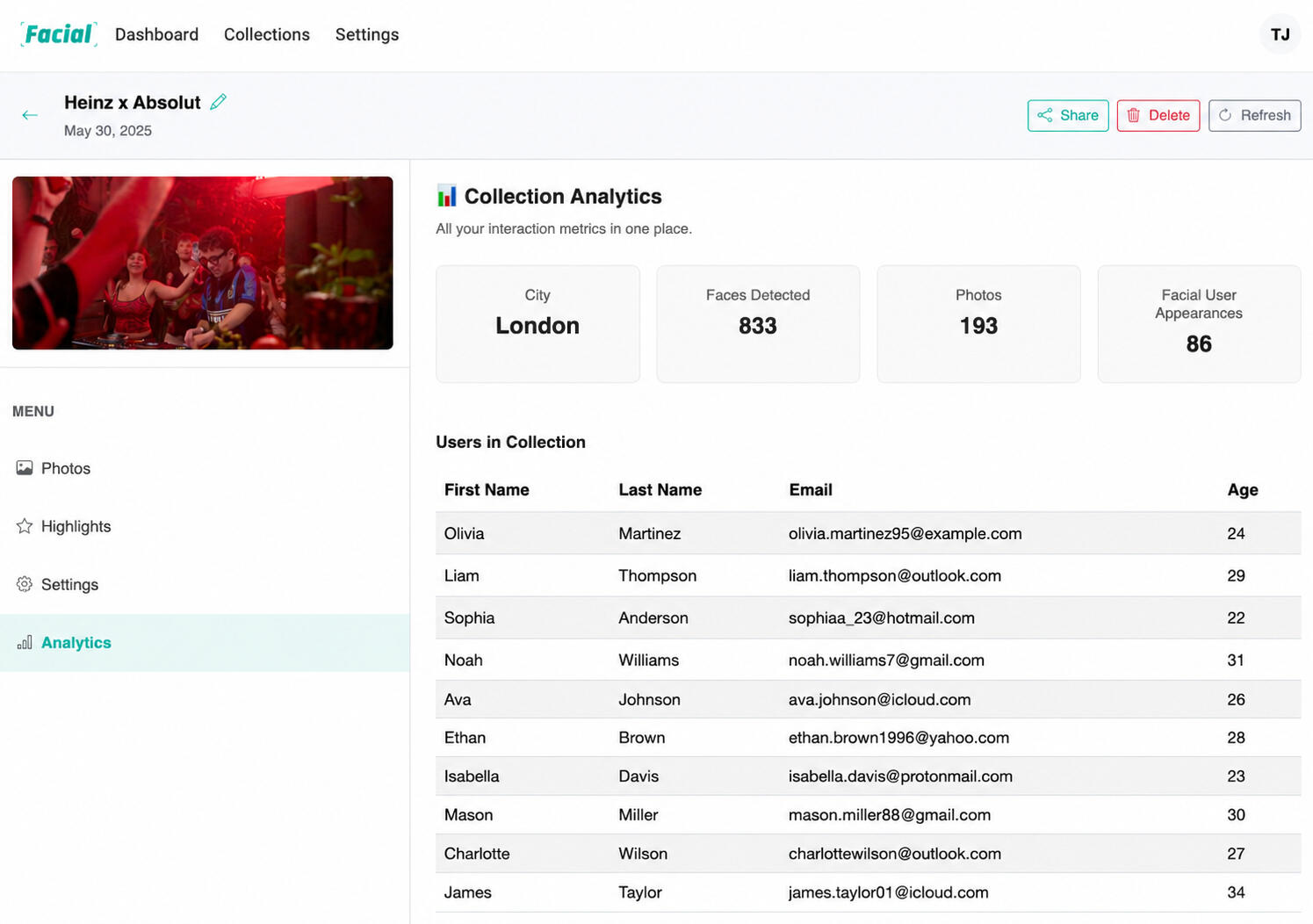Click the Analytics bar chart sidebar icon
Screen dimensions: 1313x924
[25, 642]
